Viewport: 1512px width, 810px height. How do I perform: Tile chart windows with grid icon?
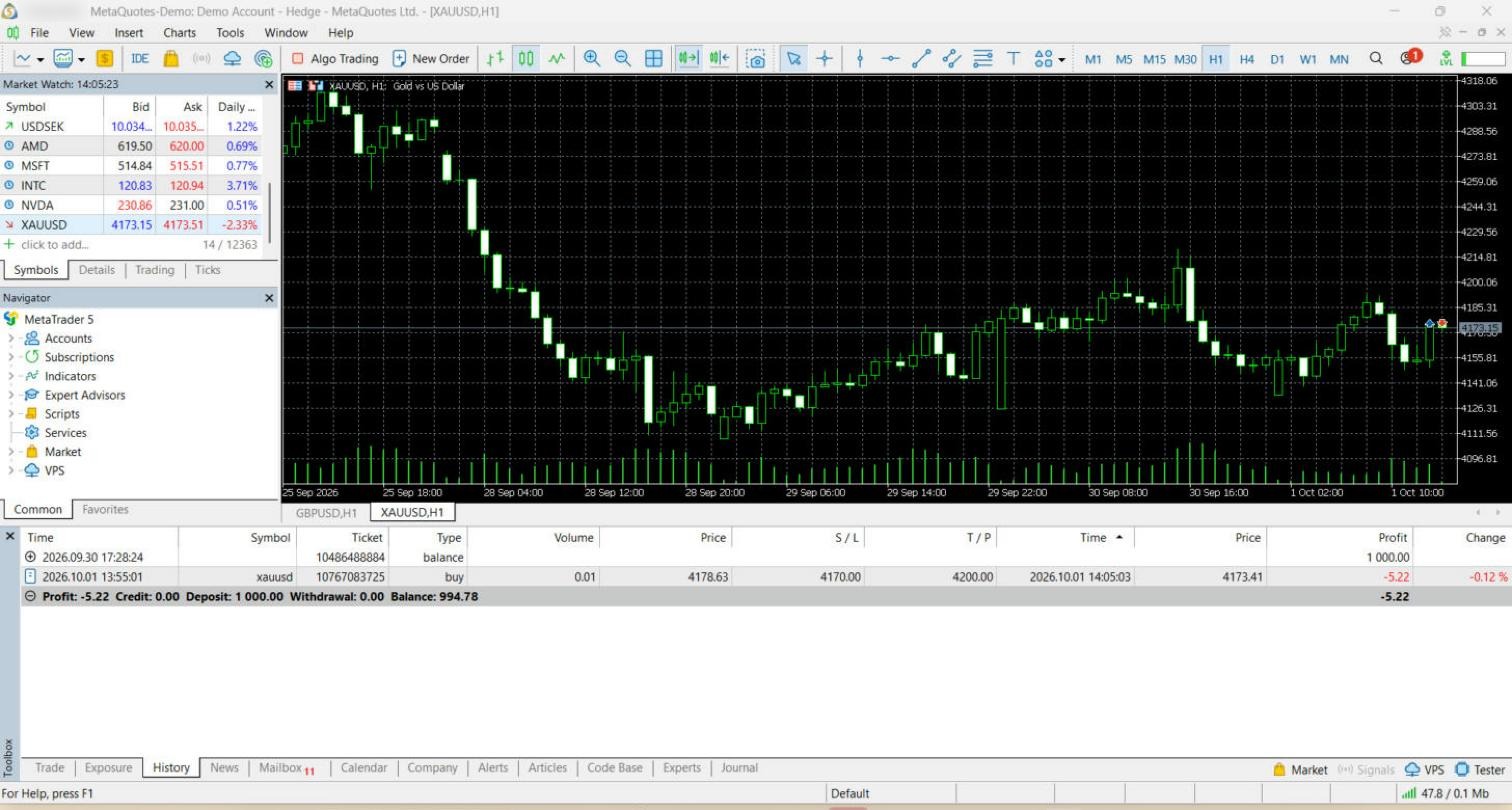(x=654, y=58)
